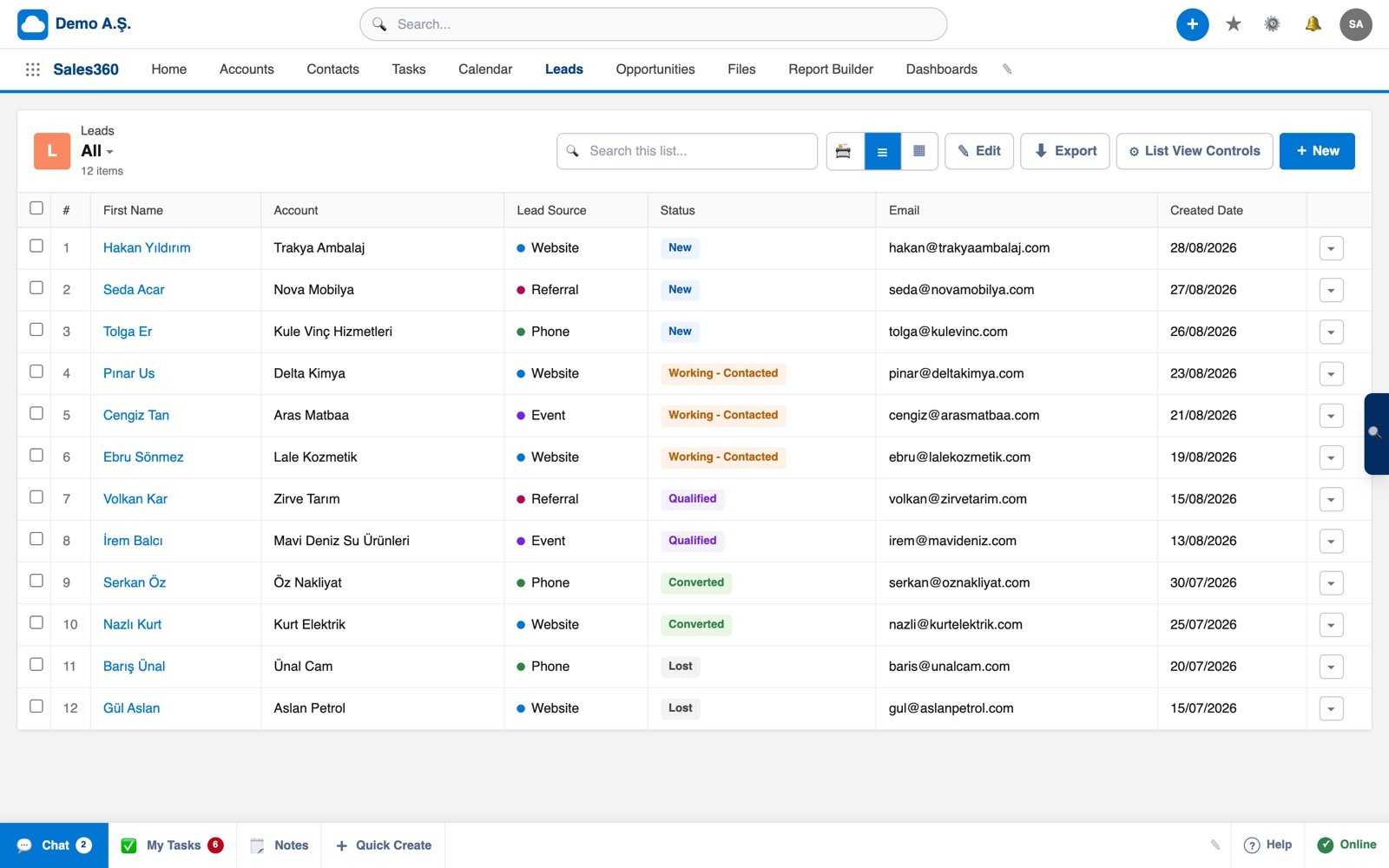
Task: Open favorites star icon
Action: (1233, 24)
